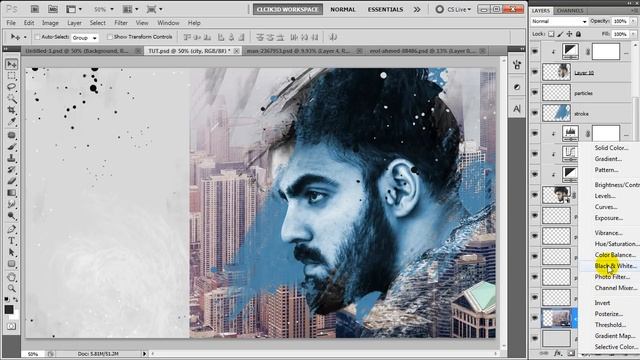The width and height of the screenshot is (640, 360).
Task: Choose Gradient Map adjustment
Action: (x=615, y=336)
